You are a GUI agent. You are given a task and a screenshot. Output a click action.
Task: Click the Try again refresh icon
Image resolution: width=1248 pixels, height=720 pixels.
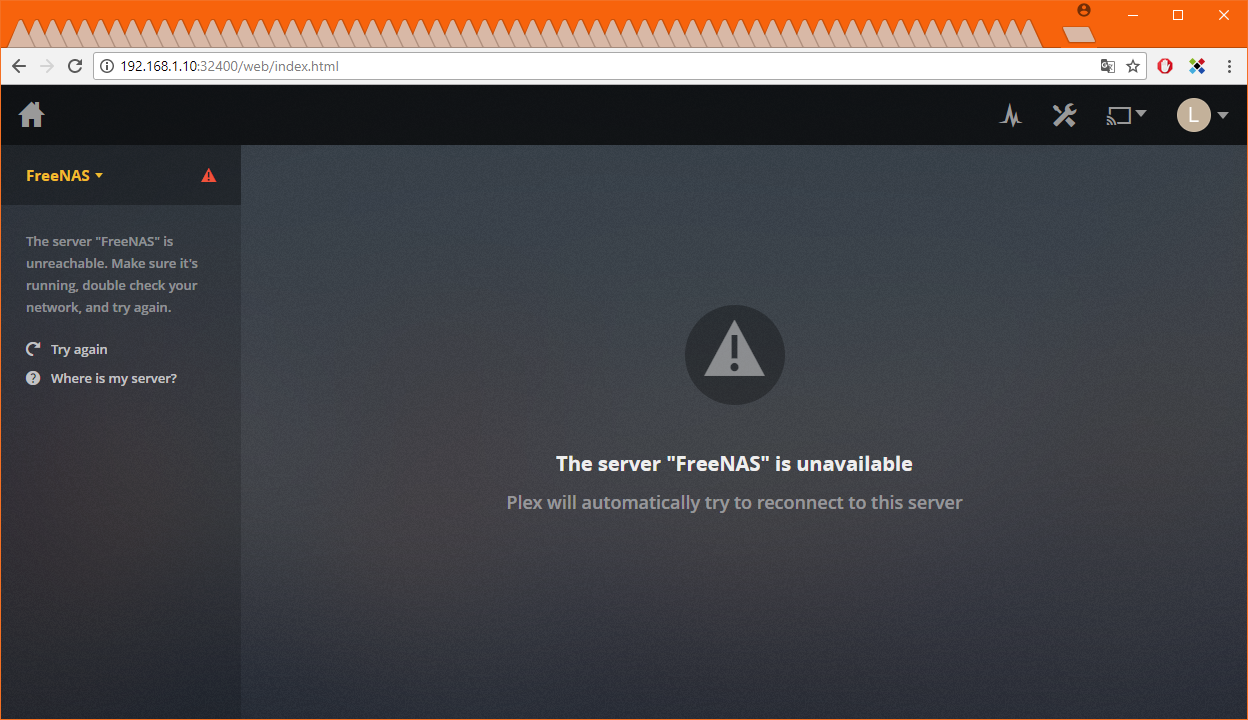point(33,349)
